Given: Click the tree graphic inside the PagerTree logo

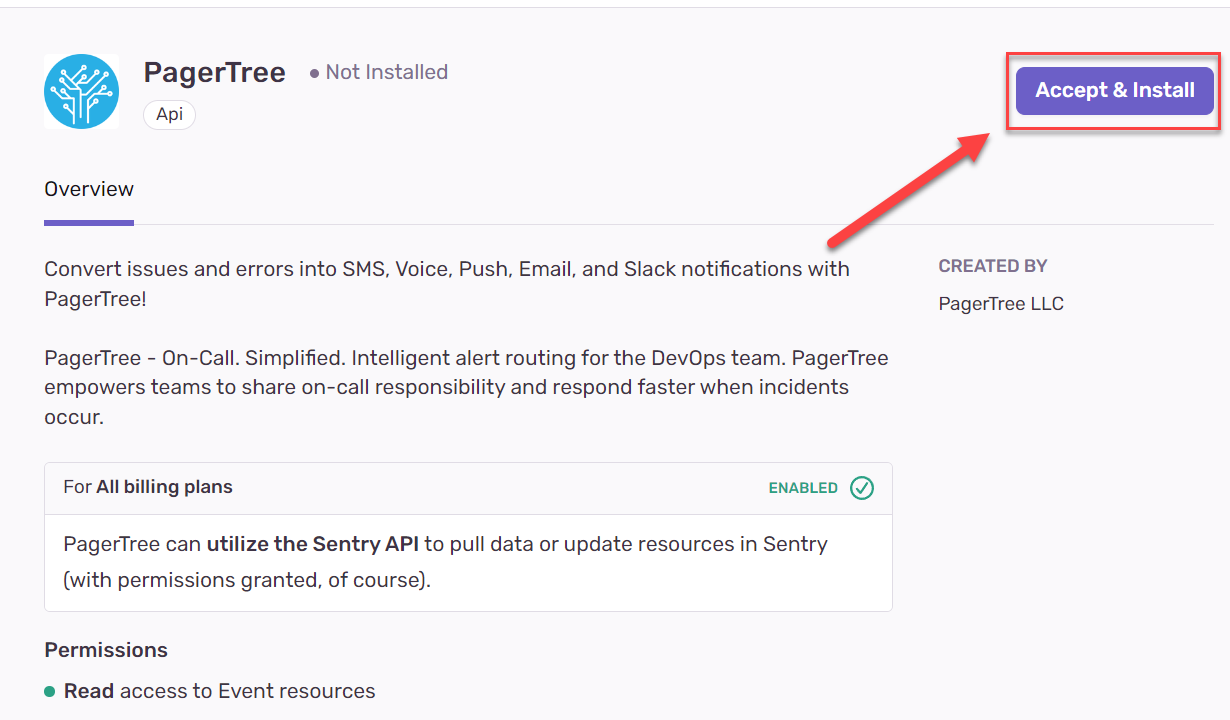Looking at the screenshot, I should click(x=81, y=91).
